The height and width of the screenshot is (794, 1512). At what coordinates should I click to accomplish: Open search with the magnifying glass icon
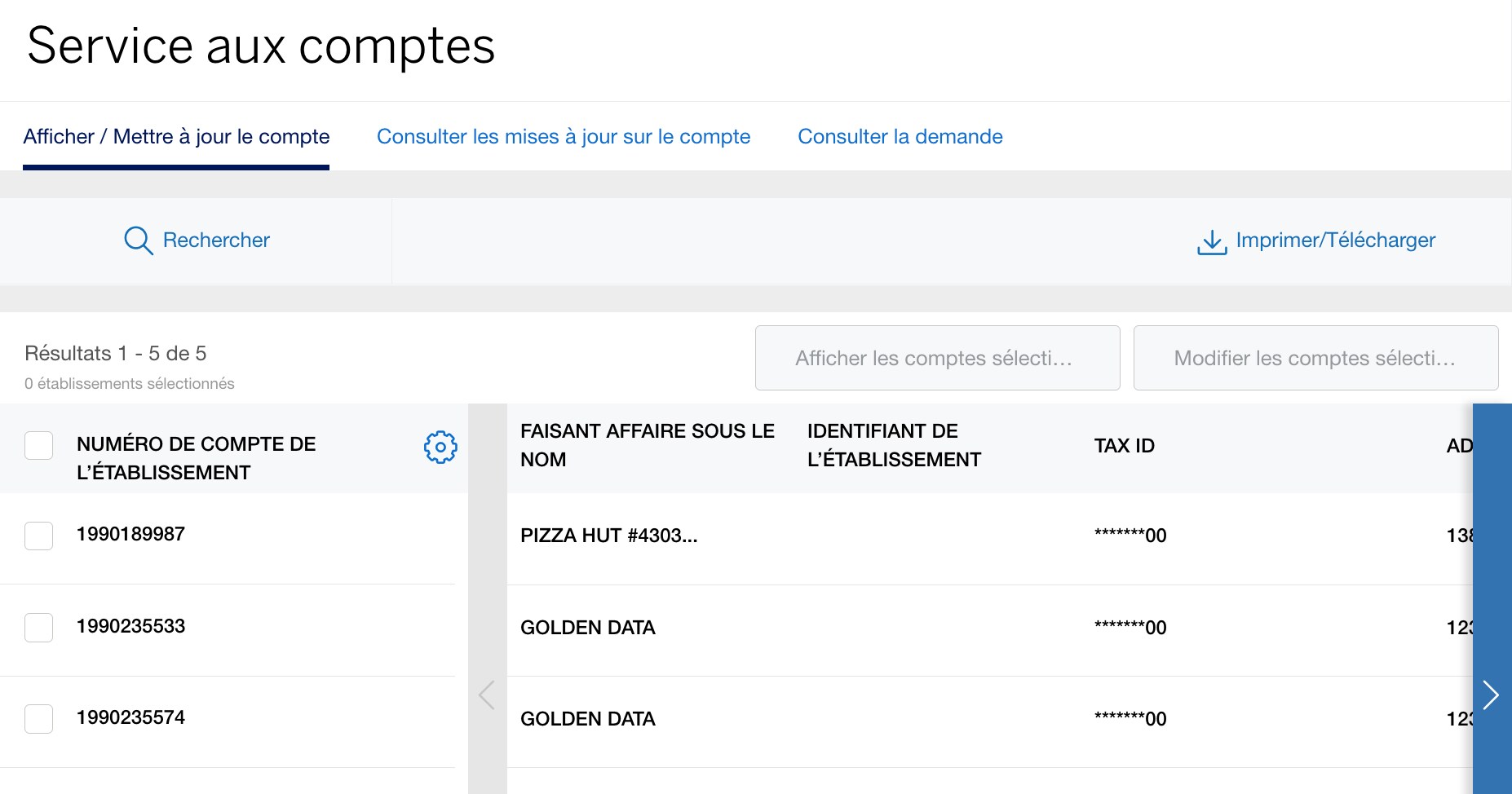pyautogui.click(x=138, y=240)
